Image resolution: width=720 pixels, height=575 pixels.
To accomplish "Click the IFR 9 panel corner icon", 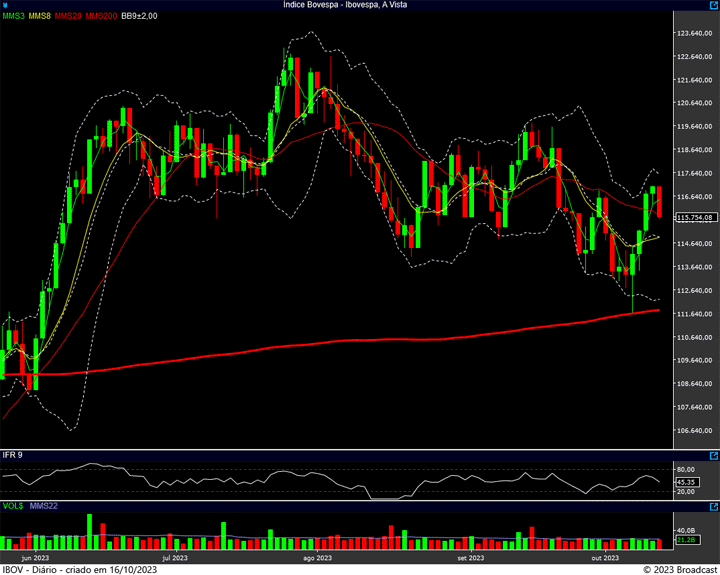I will 713,454.
